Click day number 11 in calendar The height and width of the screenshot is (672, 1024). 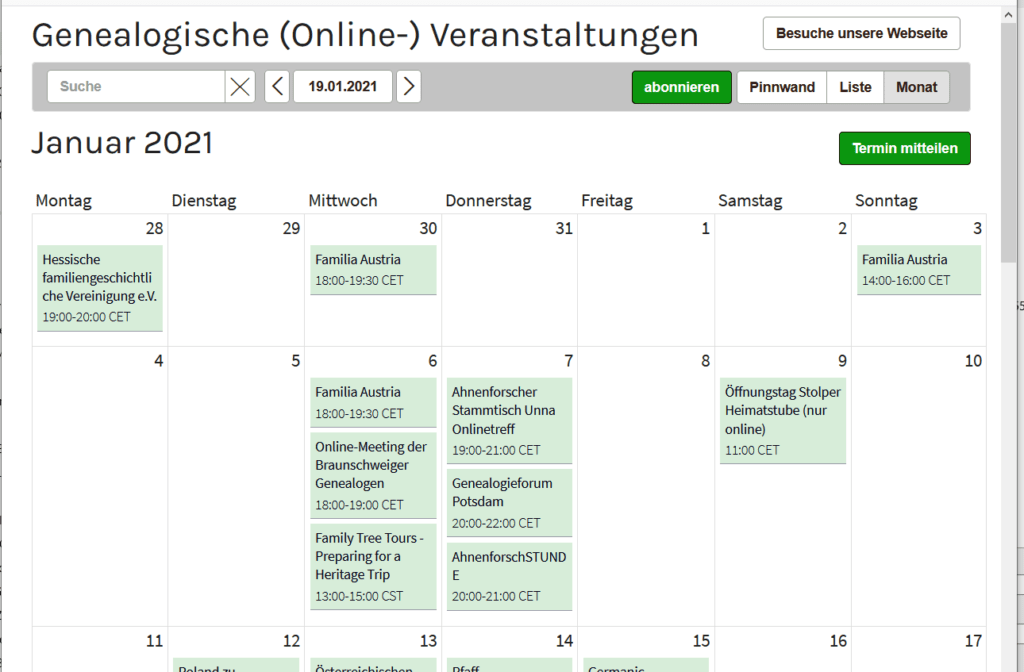(x=154, y=641)
